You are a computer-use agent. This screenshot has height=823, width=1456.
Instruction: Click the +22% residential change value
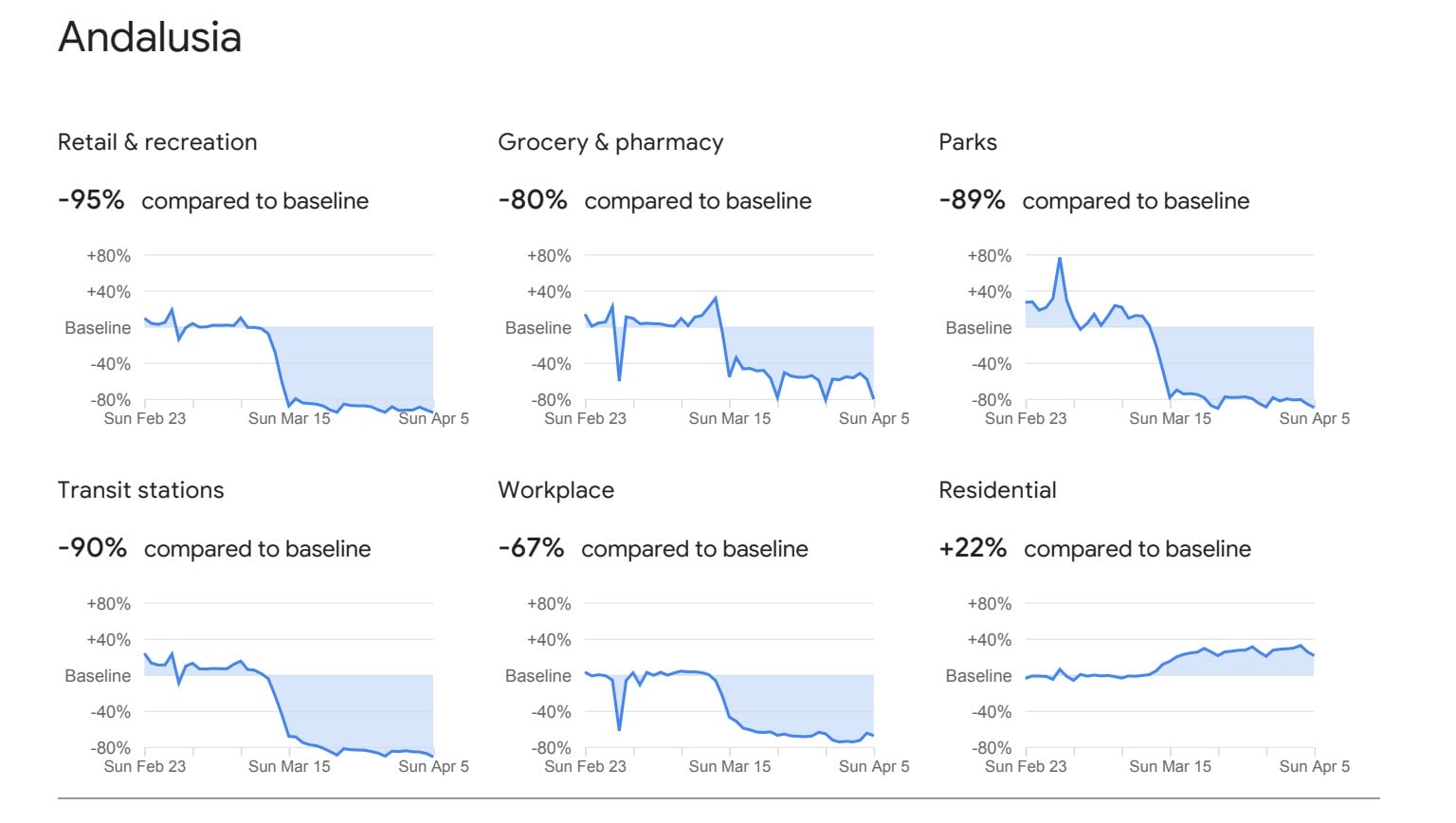coord(973,548)
